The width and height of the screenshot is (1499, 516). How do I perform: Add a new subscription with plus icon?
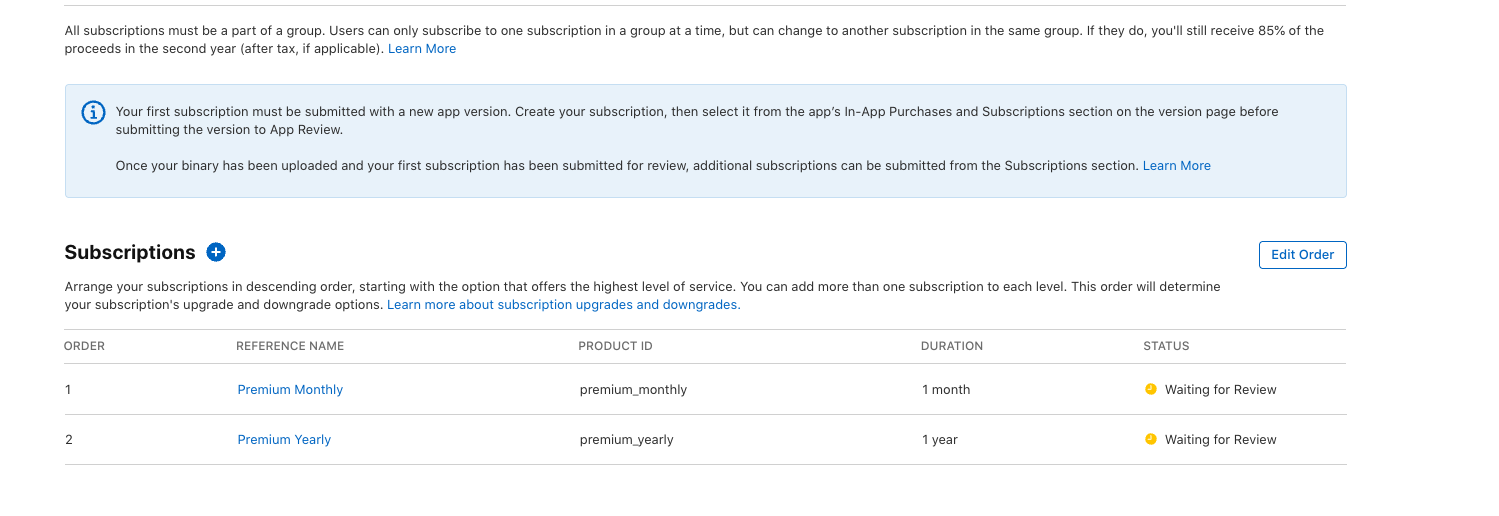point(216,252)
